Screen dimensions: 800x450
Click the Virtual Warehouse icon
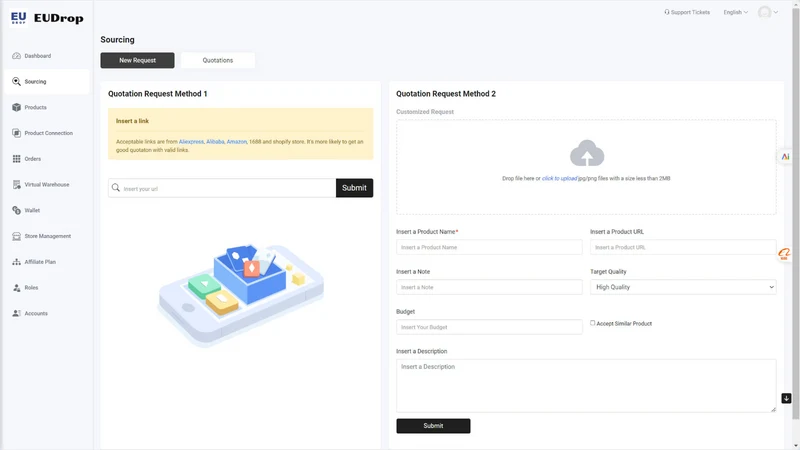pyautogui.click(x=16, y=185)
